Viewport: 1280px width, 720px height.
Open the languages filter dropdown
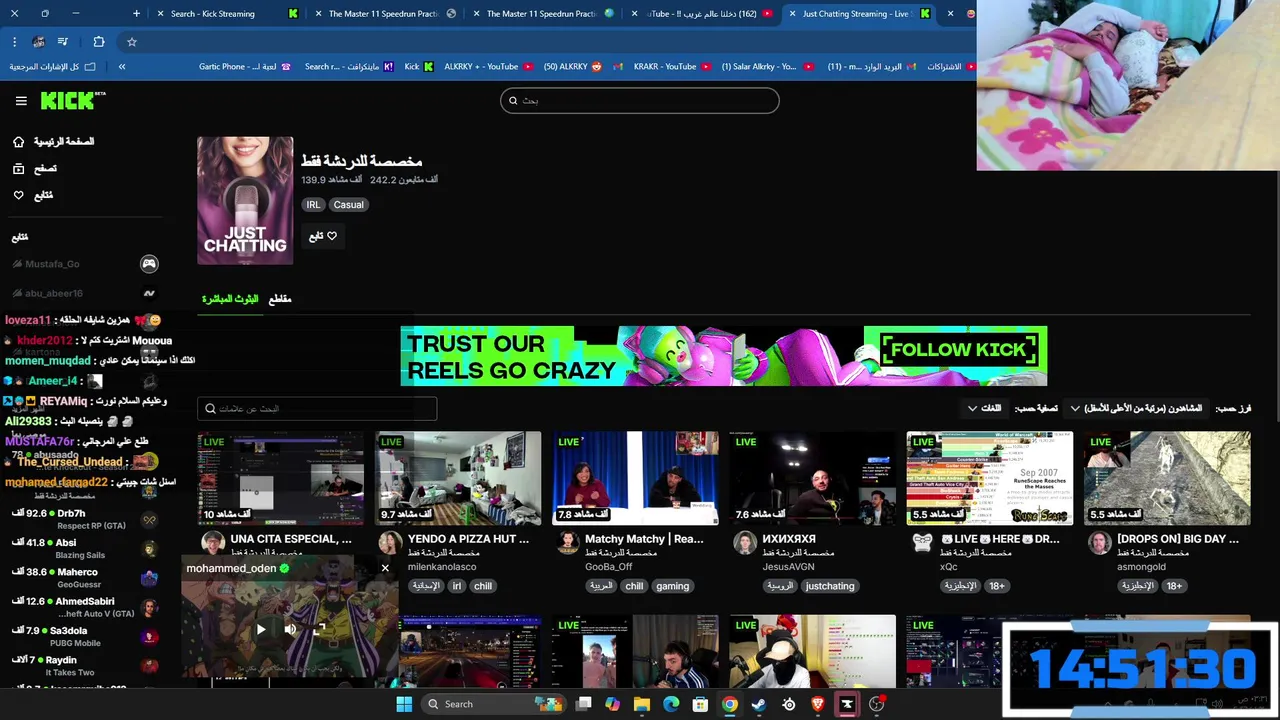coord(984,408)
